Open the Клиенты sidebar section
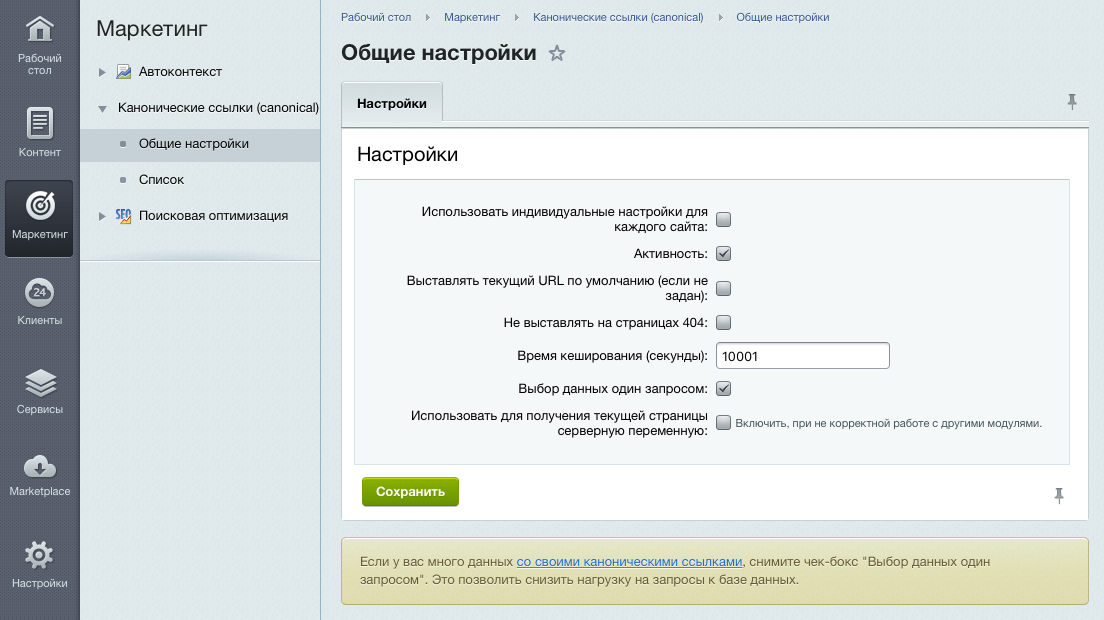 (x=39, y=300)
